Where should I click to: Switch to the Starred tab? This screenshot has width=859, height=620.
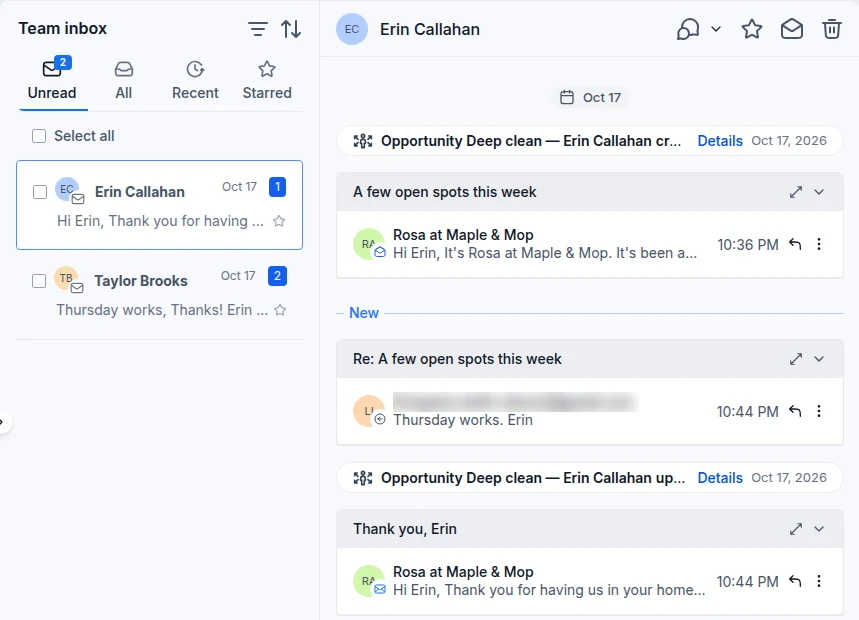point(267,80)
